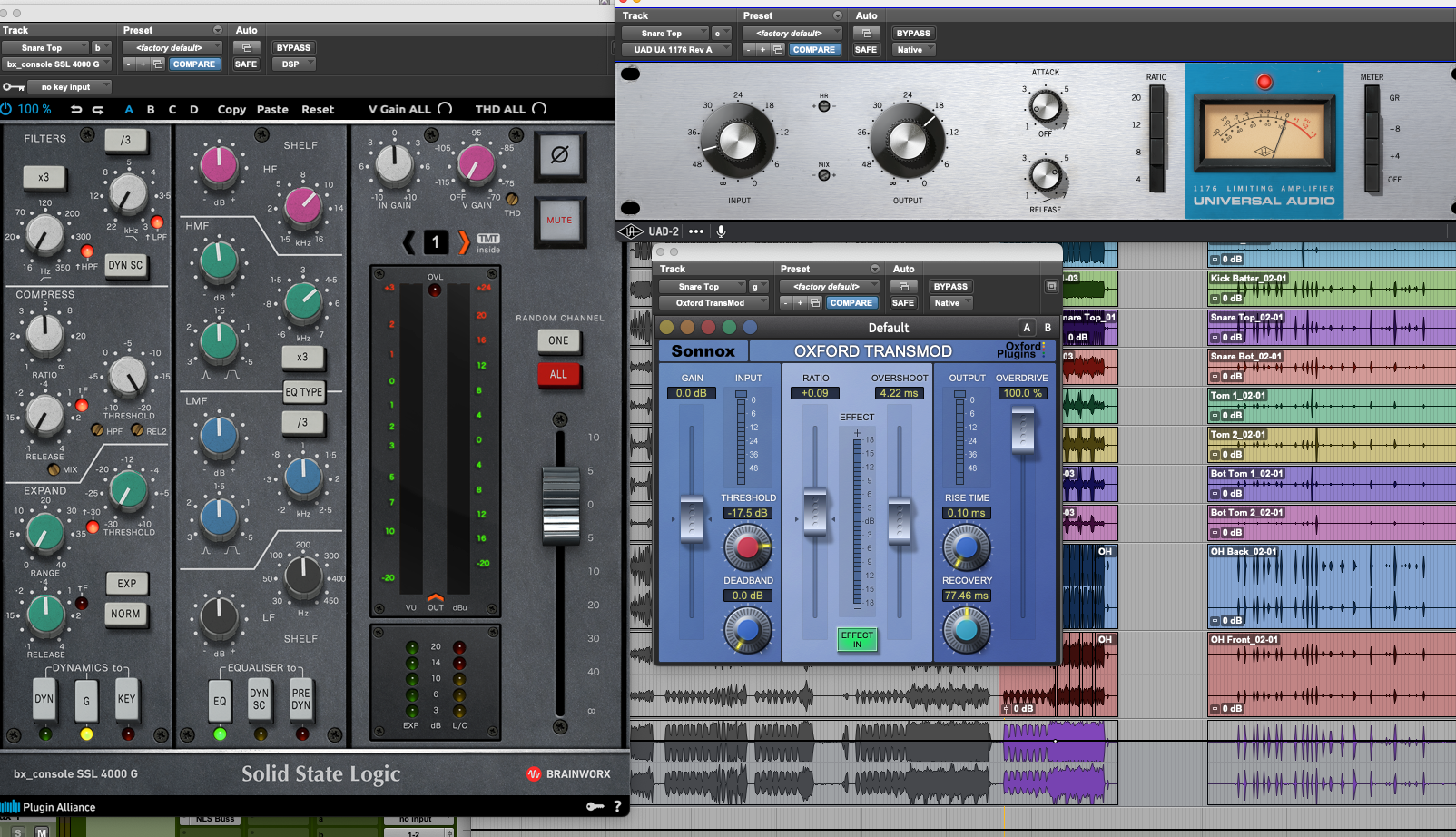Click the TransMod Threshold -17.5 dB field

click(x=747, y=513)
